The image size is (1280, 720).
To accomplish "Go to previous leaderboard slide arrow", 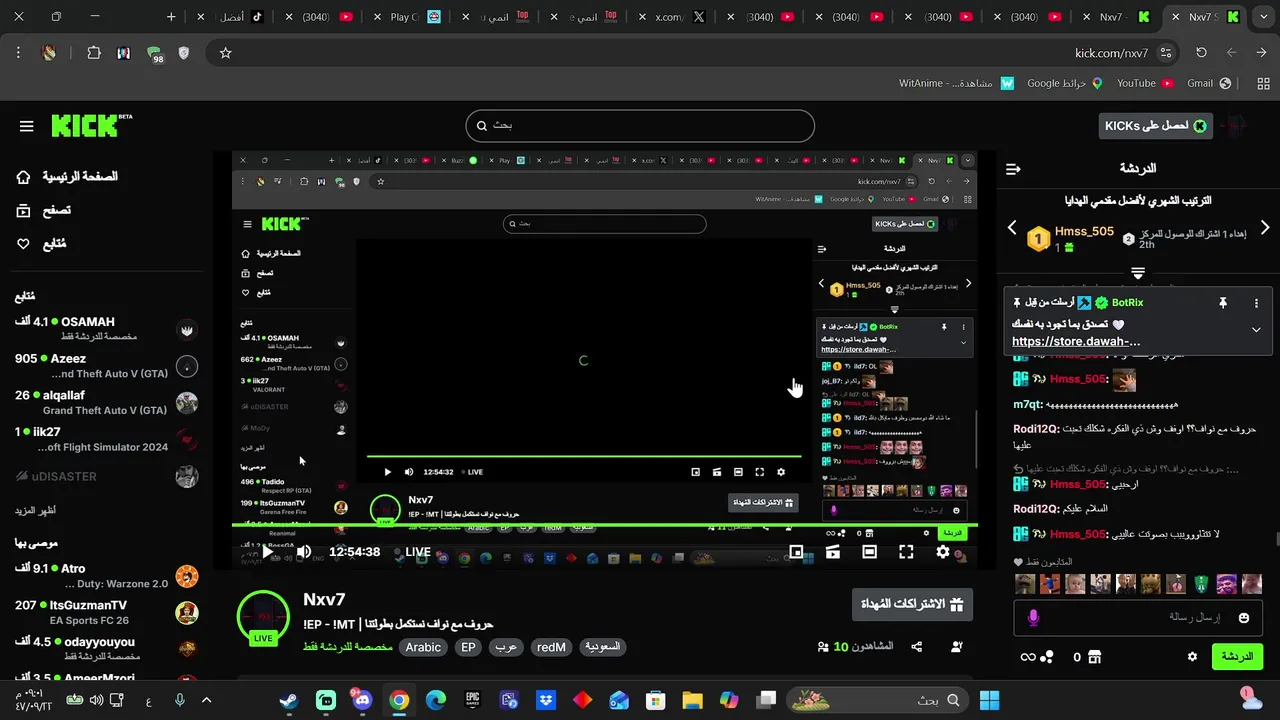I will [x=1012, y=228].
